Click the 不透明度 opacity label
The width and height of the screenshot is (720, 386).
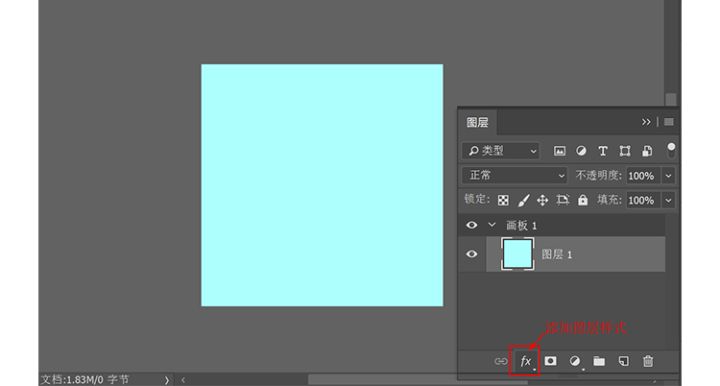coord(598,175)
